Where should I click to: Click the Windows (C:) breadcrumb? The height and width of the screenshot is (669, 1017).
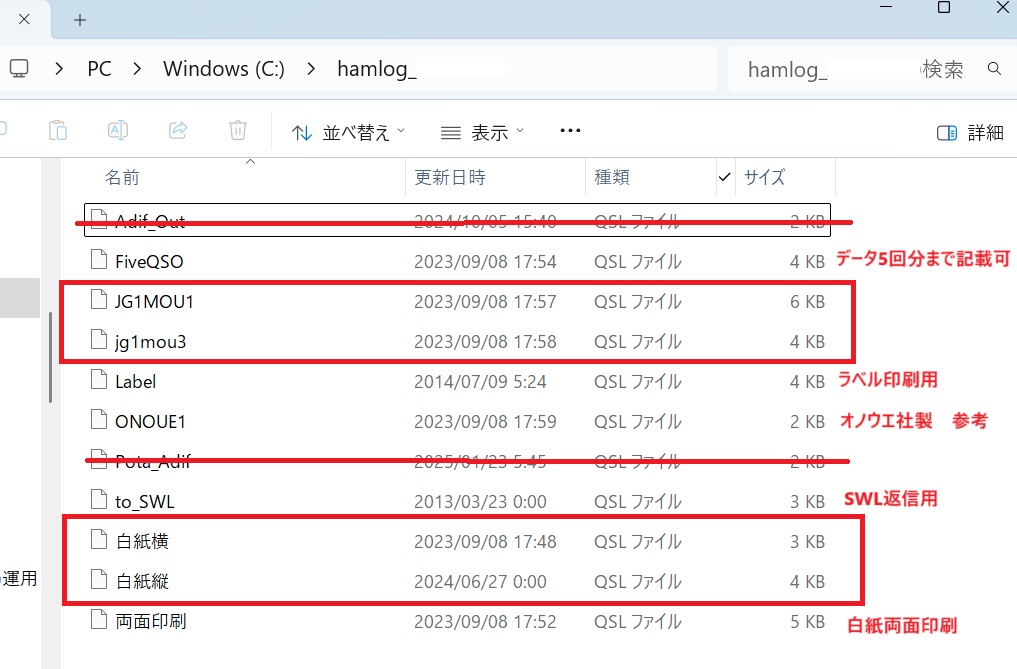pyautogui.click(x=224, y=69)
